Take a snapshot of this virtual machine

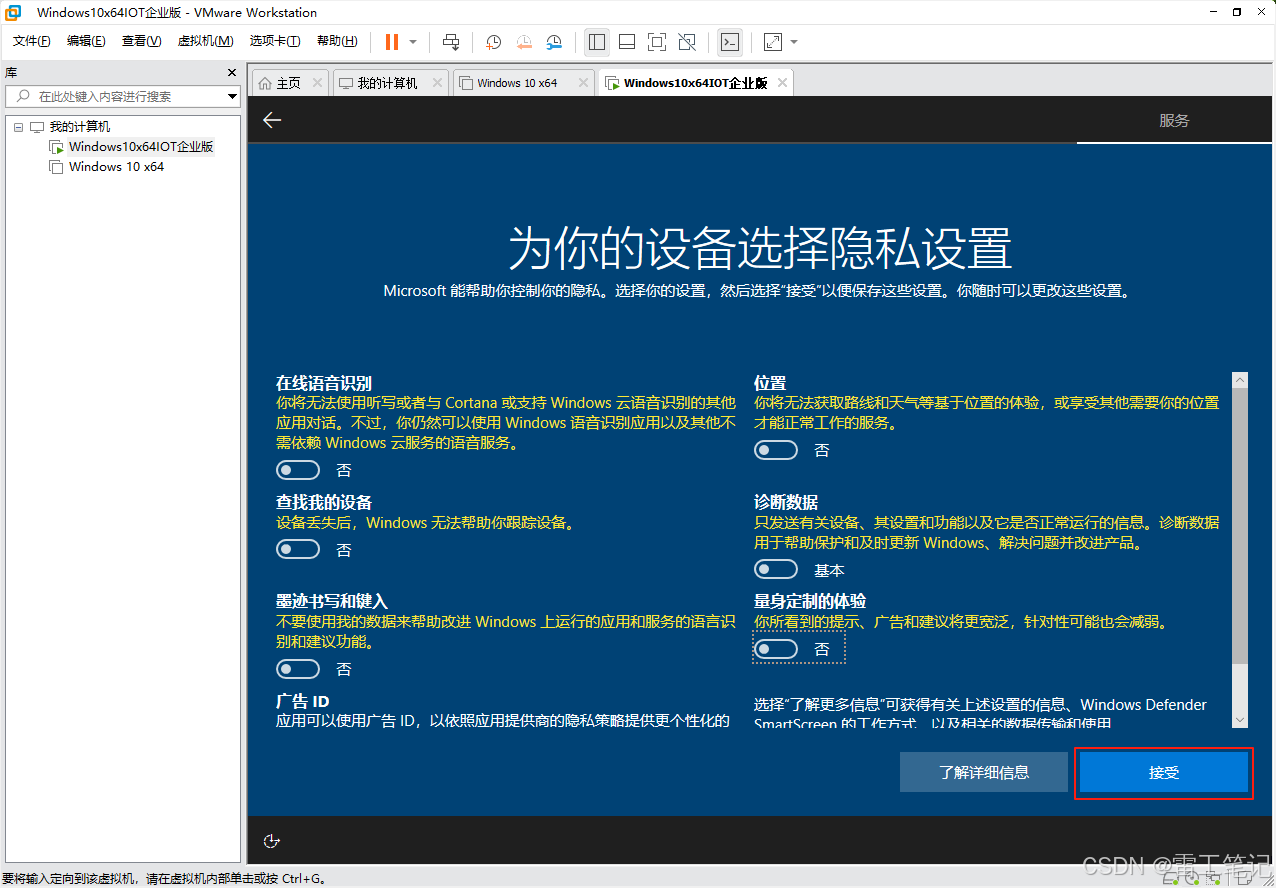tap(493, 42)
